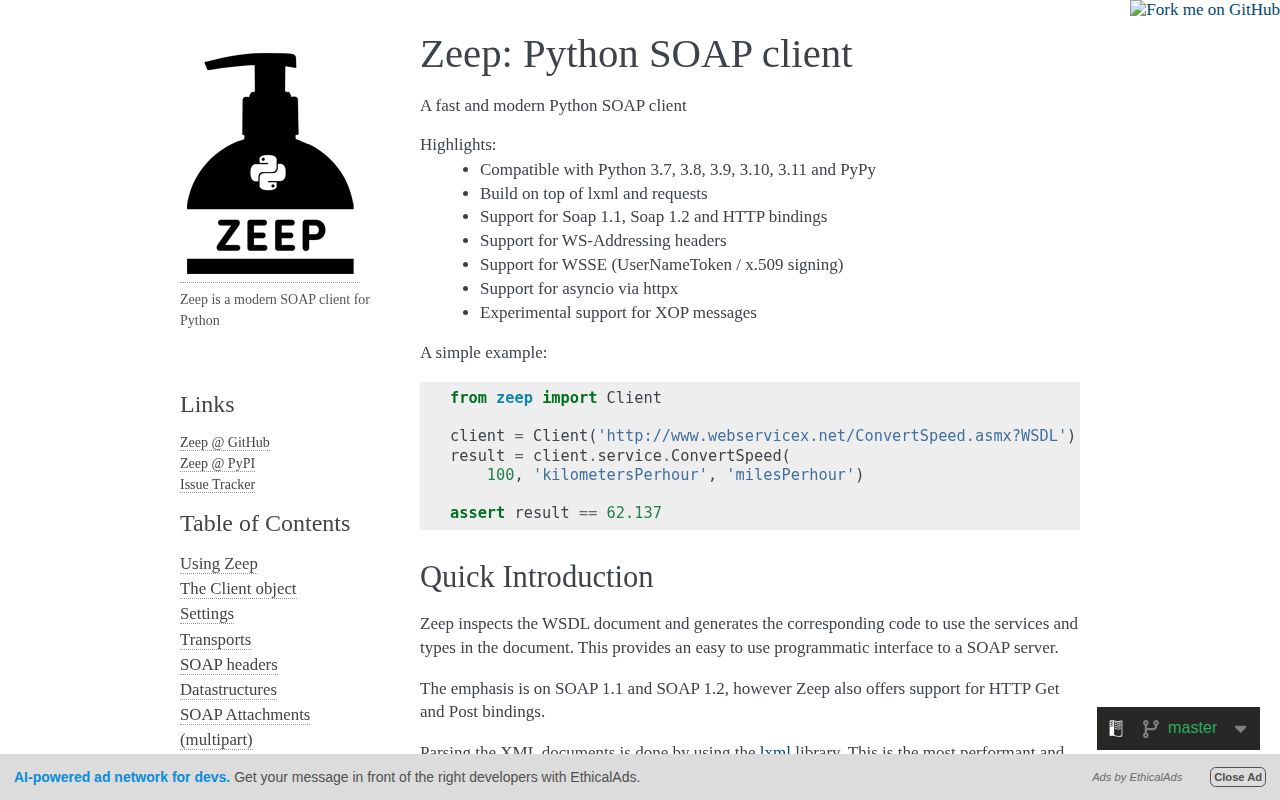Expand the master version dropdown arrow
The image size is (1280, 800).
coord(1240,729)
